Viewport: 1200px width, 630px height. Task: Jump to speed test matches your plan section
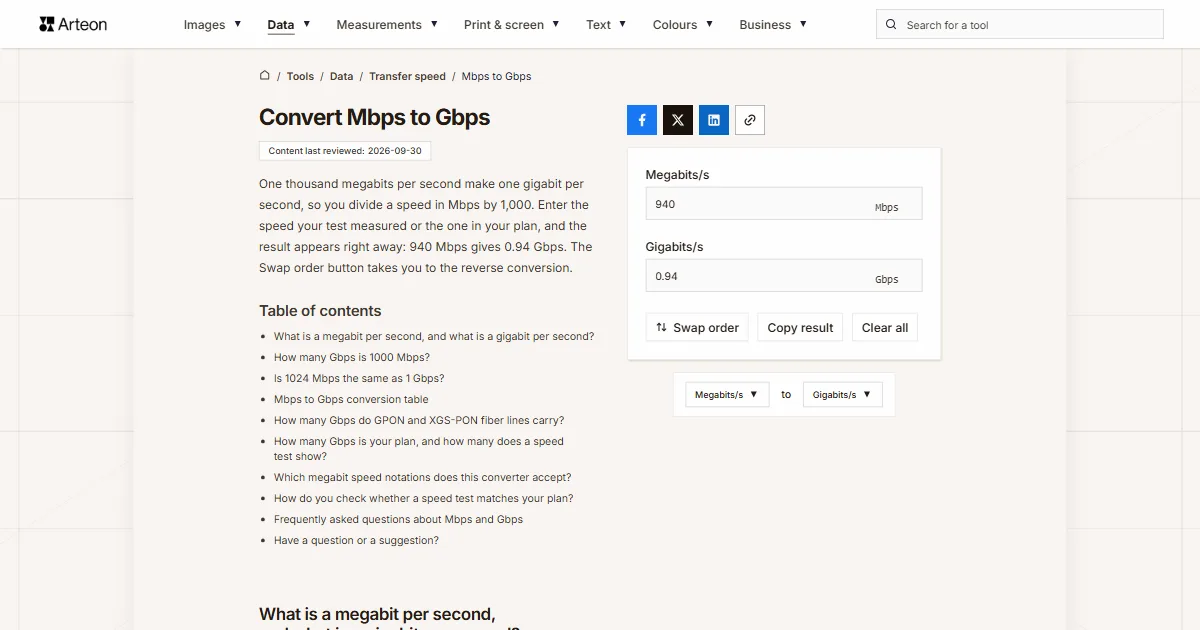424,498
